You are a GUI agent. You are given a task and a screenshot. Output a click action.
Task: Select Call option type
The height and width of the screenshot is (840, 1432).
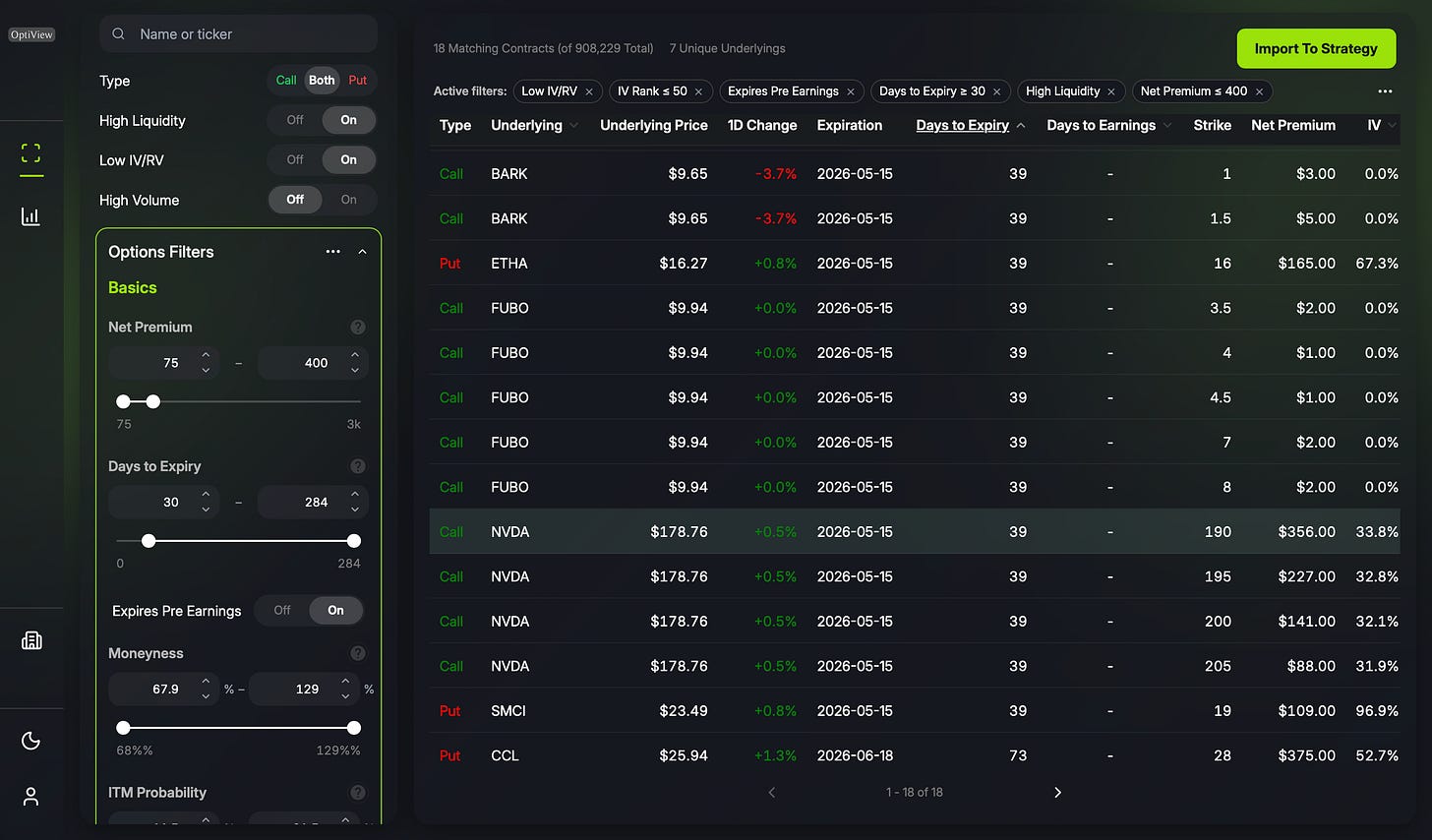coord(286,81)
